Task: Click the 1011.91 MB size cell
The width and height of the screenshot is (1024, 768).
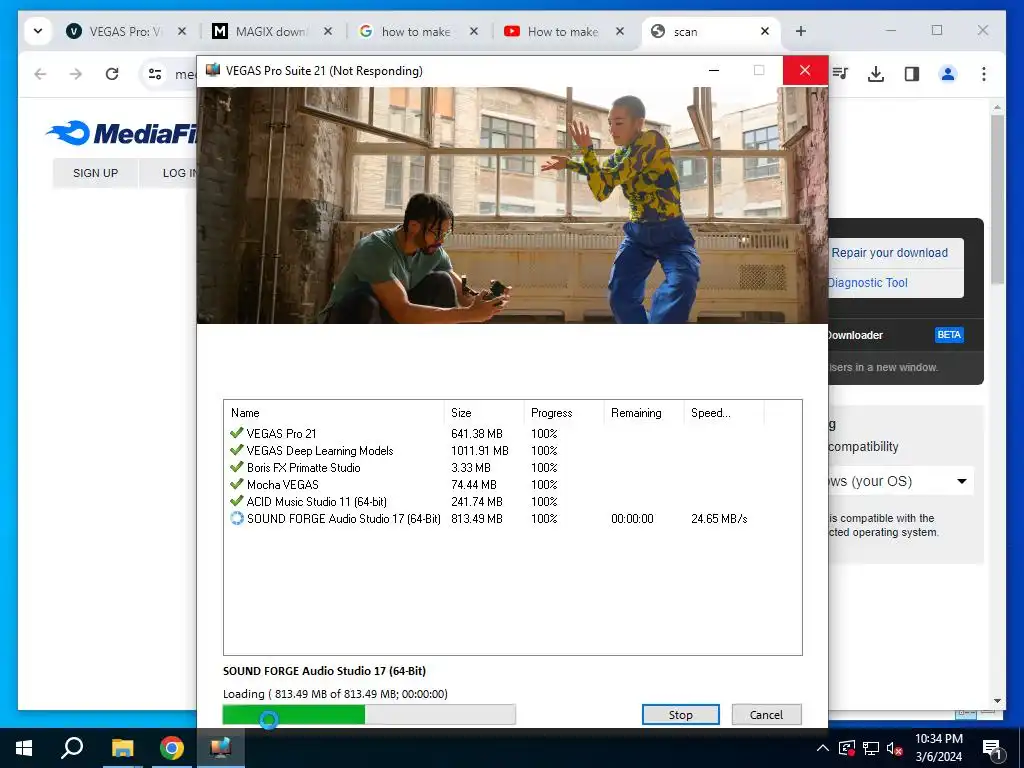Action: coord(479,451)
